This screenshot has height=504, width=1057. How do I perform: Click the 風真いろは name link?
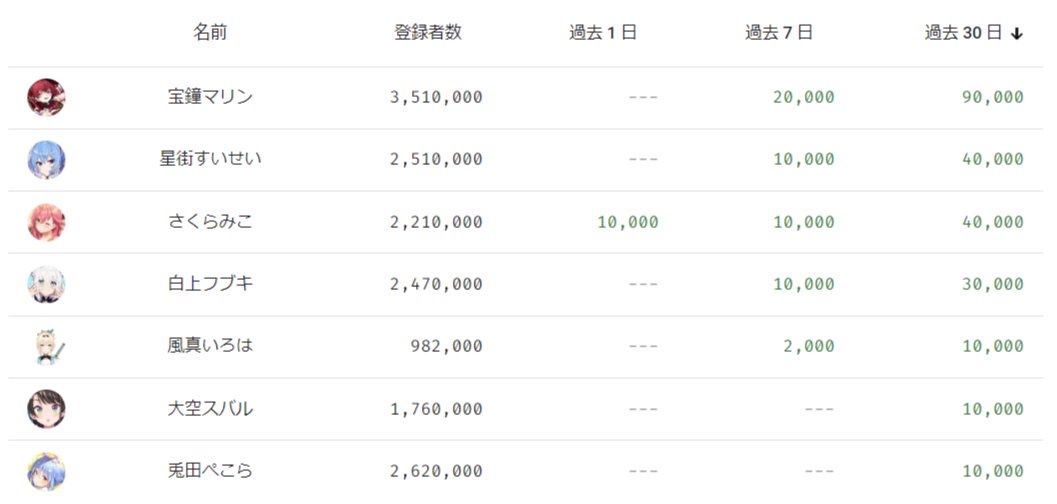210,346
